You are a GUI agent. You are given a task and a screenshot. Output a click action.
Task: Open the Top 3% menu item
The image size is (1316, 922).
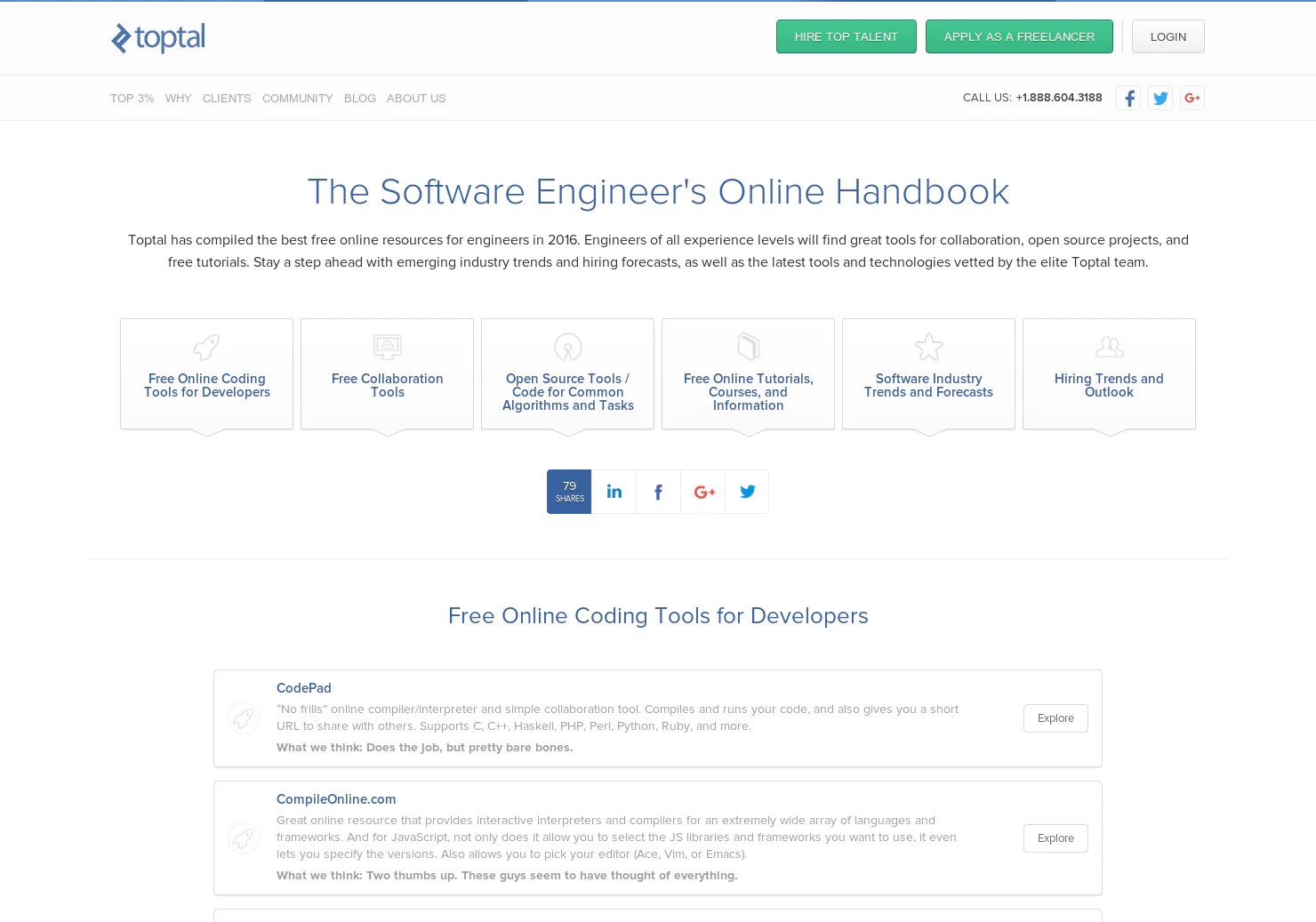[132, 99]
